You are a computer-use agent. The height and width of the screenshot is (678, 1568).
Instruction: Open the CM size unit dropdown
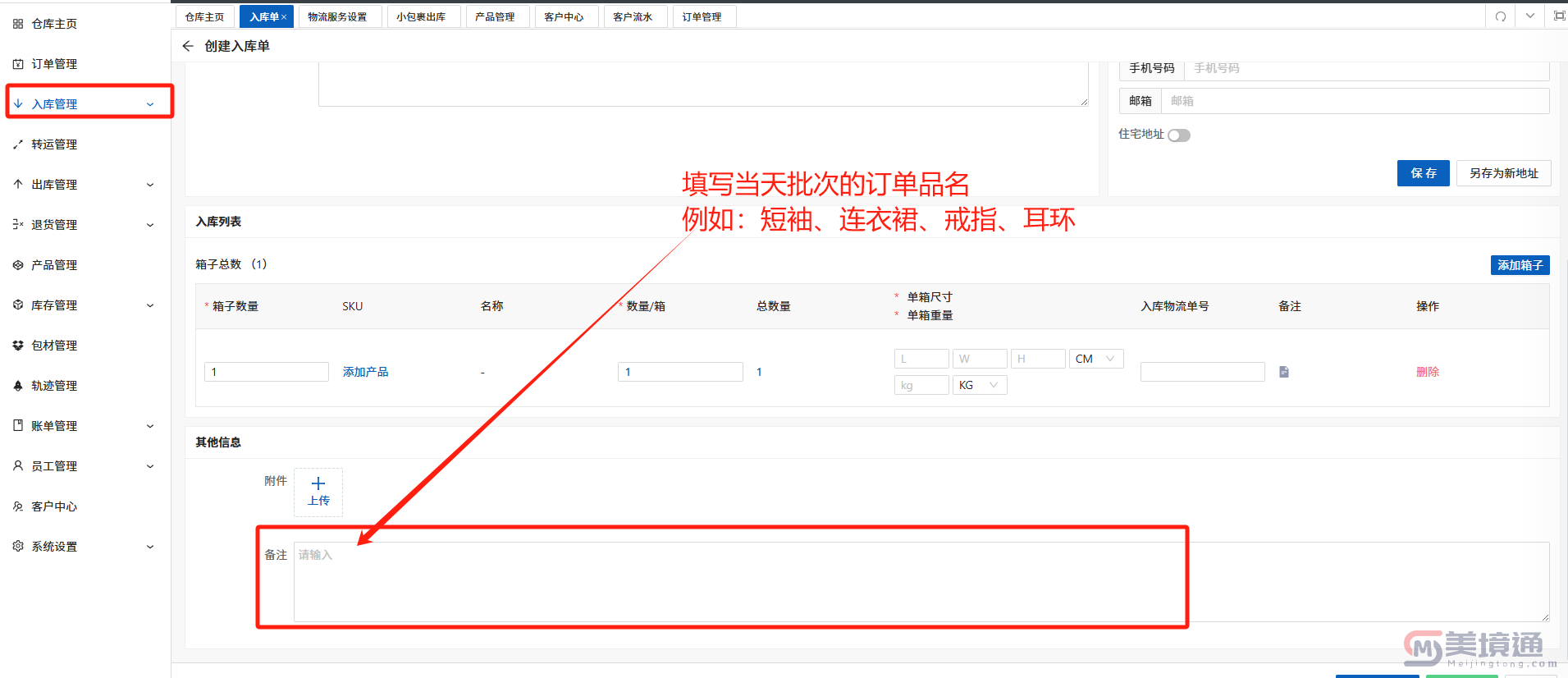point(1096,359)
